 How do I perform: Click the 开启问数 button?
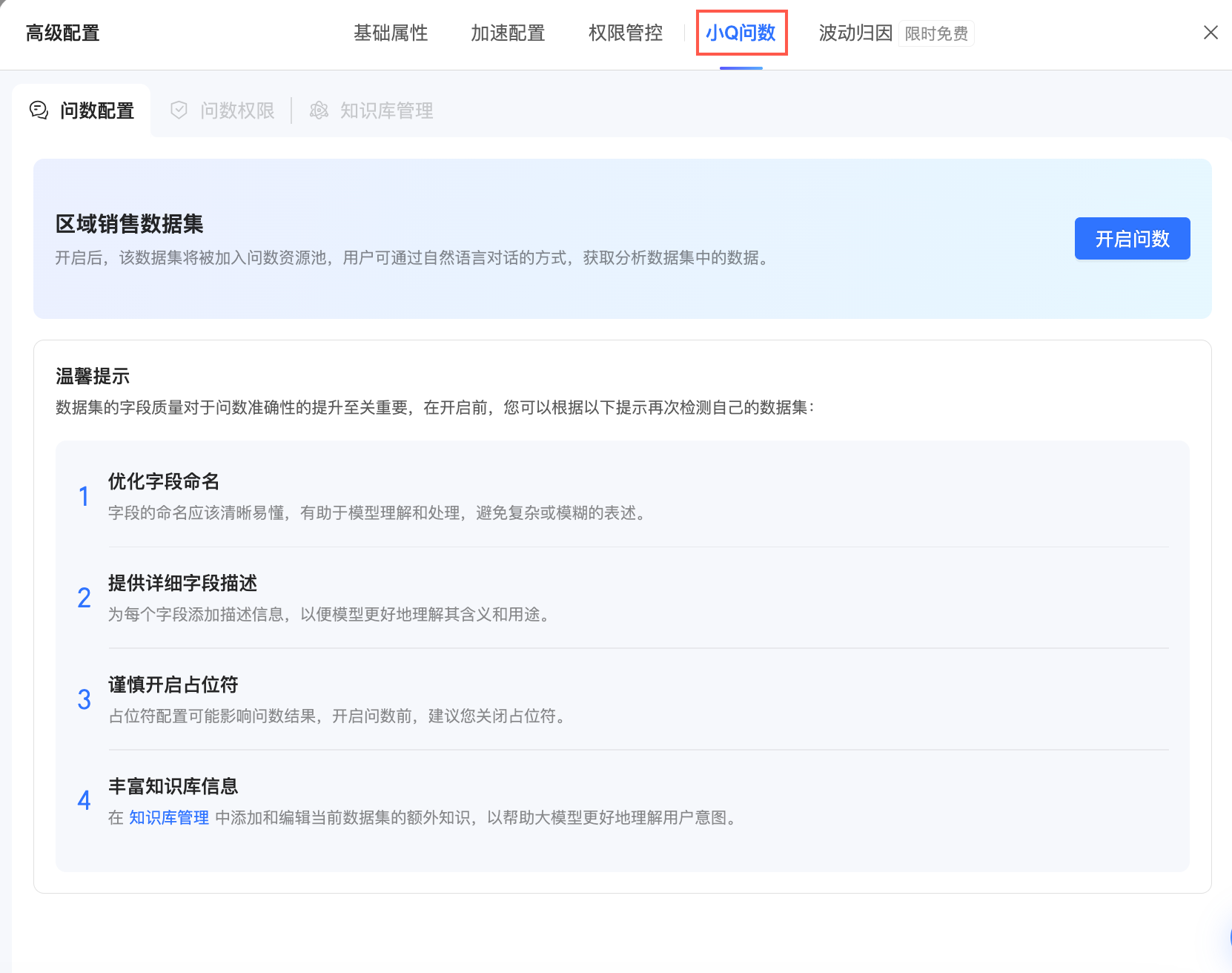1132,238
